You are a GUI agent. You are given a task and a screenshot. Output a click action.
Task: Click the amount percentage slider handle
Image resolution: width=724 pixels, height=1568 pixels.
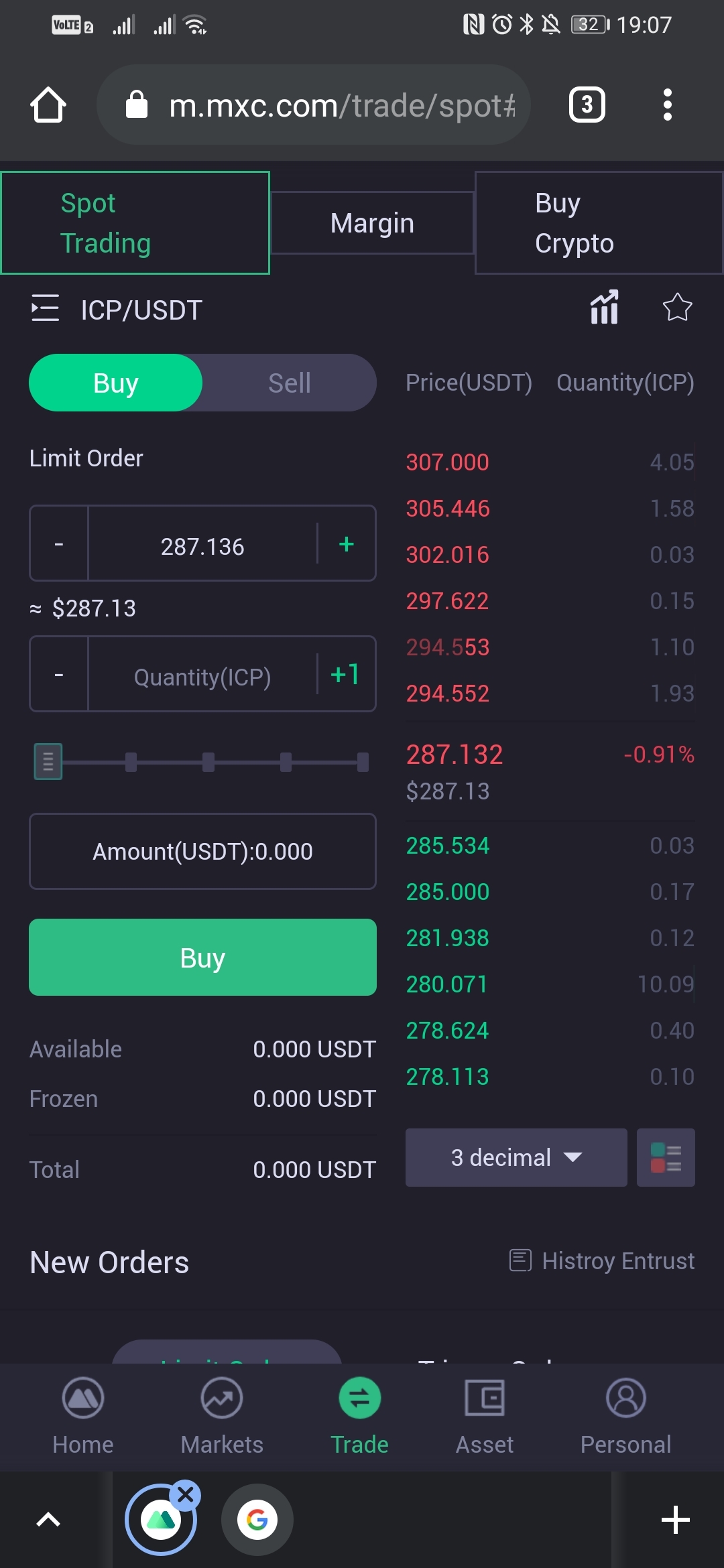[x=48, y=762]
